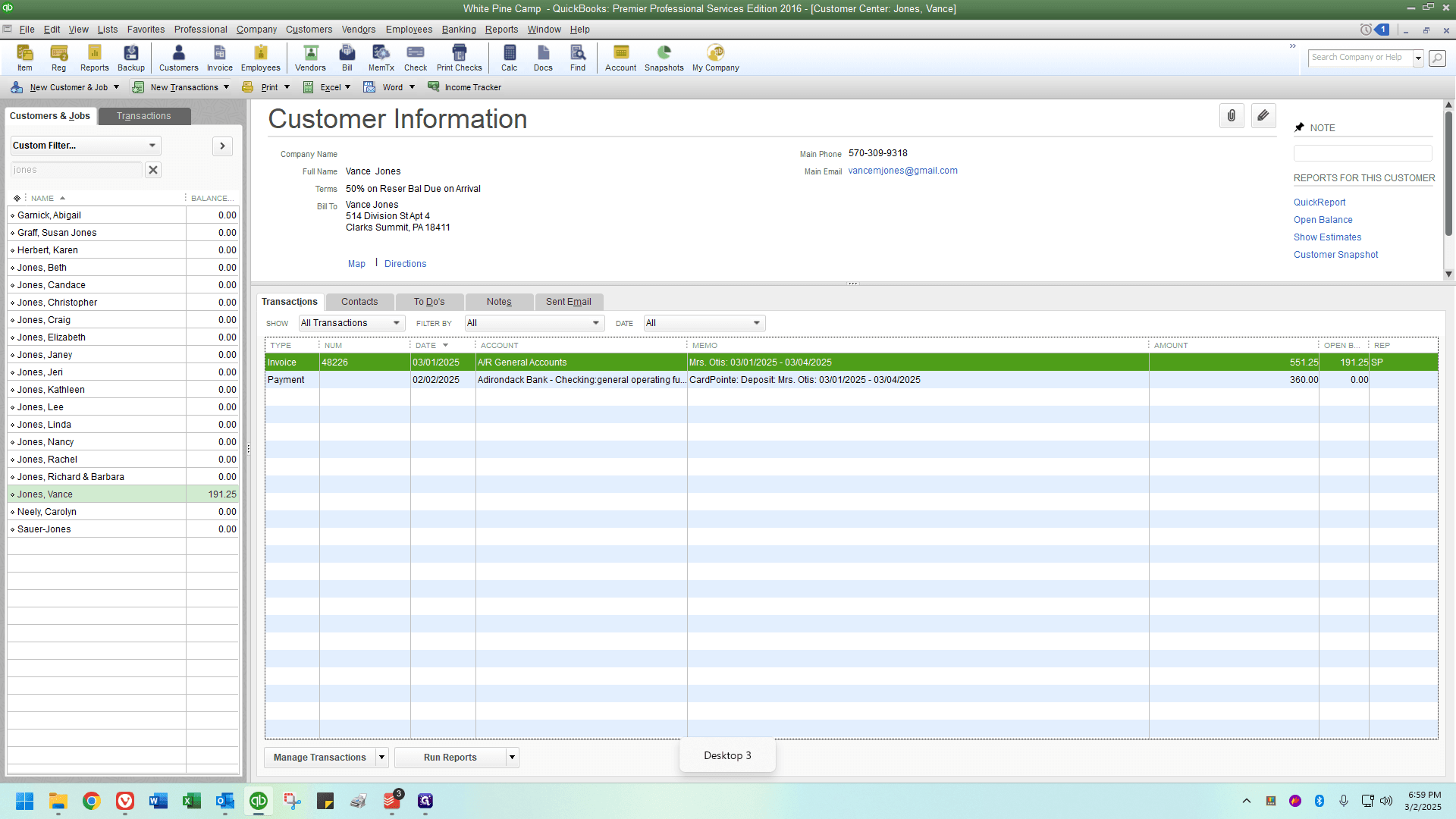This screenshot has width=1456, height=819.
Task: Click the vancemjones@gmail.com email link
Action: click(x=902, y=171)
